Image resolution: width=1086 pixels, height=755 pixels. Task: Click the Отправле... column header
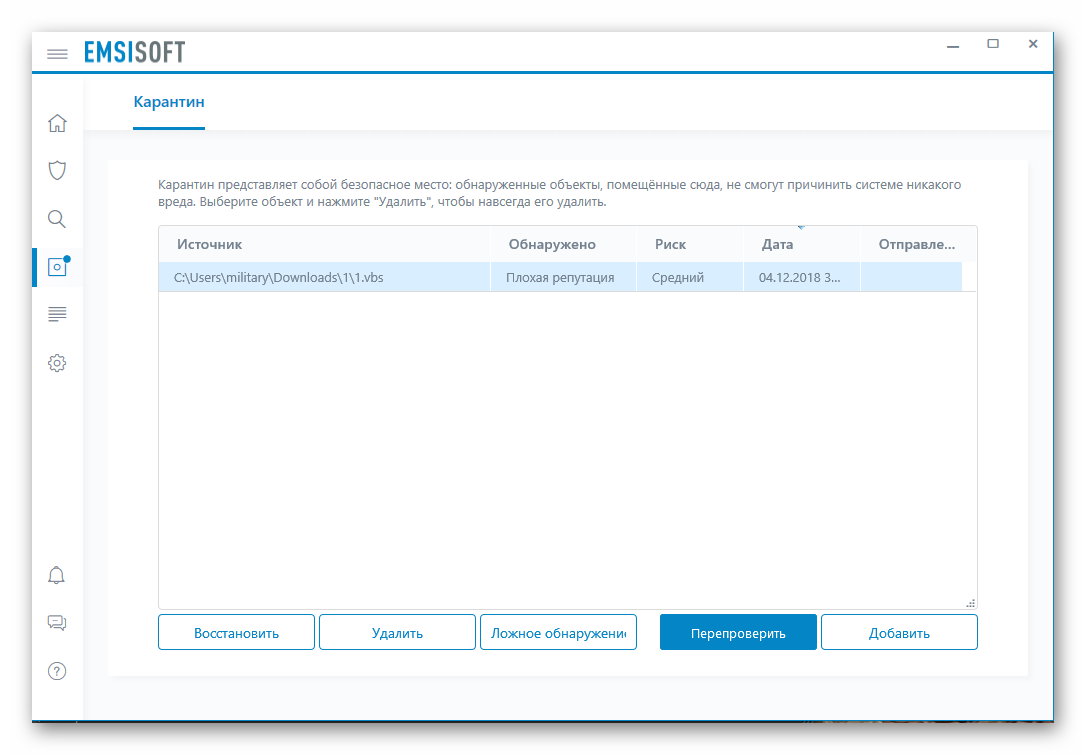pos(918,244)
